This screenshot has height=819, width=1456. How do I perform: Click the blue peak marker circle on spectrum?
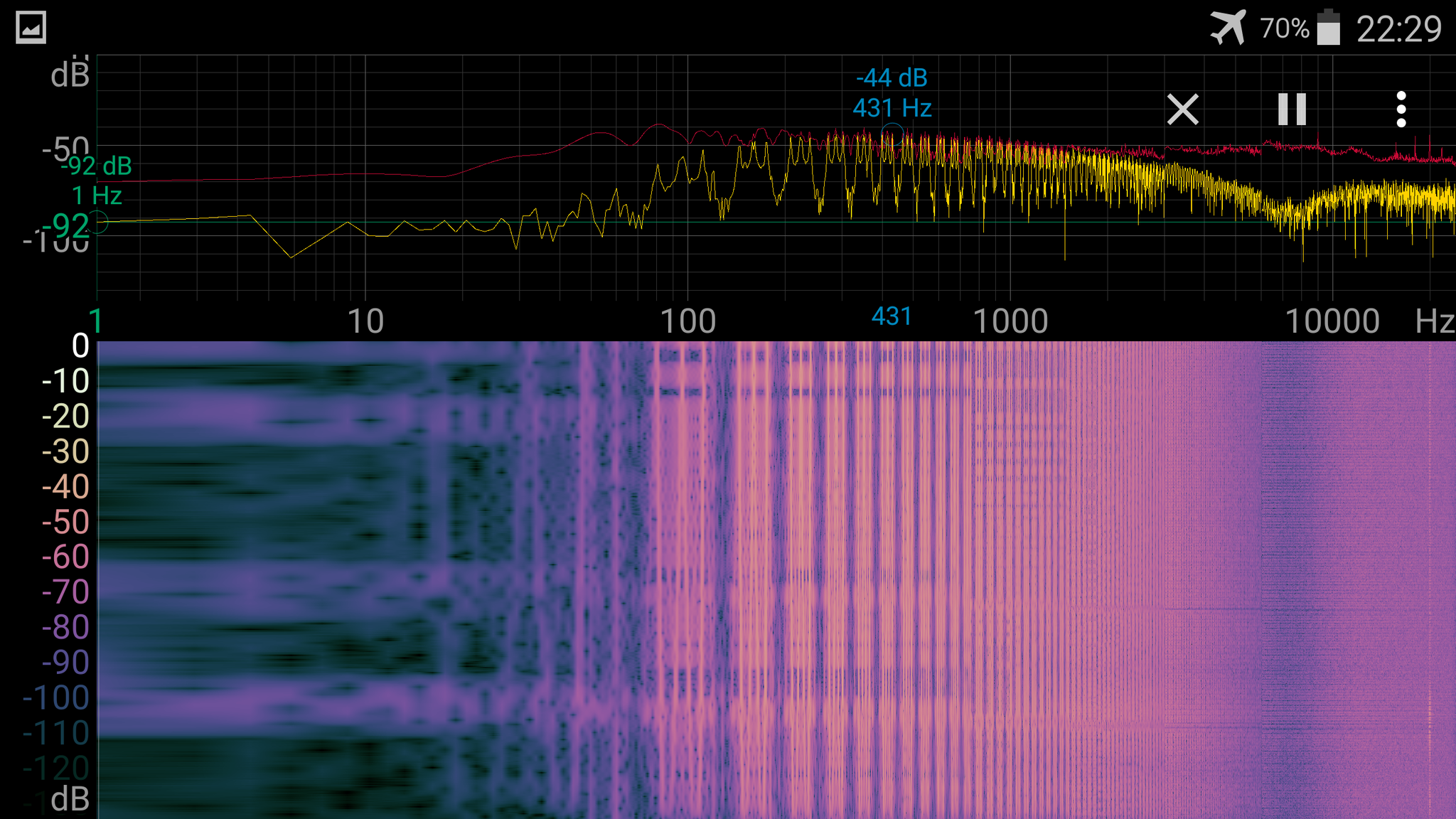point(892,134)
